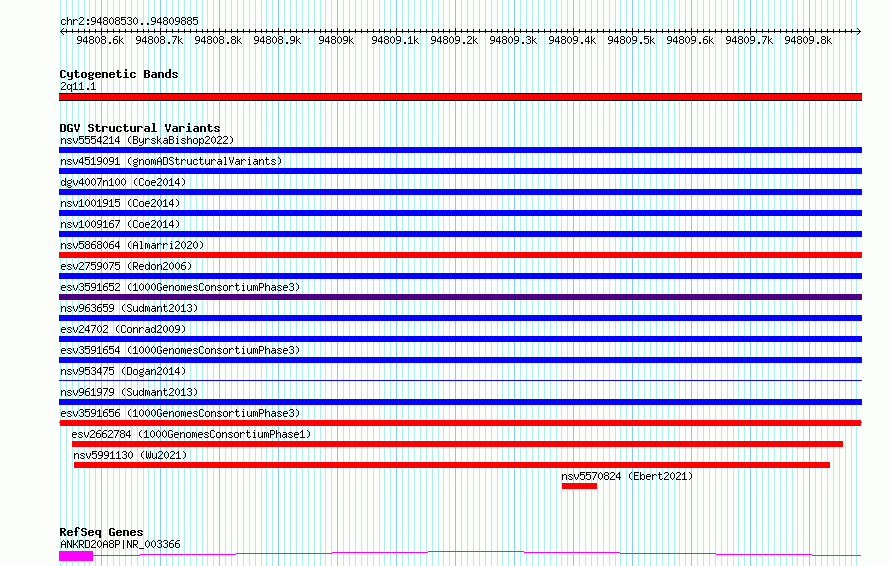Click the red 2q11.1 cytoband bar
This screenshot has width=890, height=566.
pos(460,97)
